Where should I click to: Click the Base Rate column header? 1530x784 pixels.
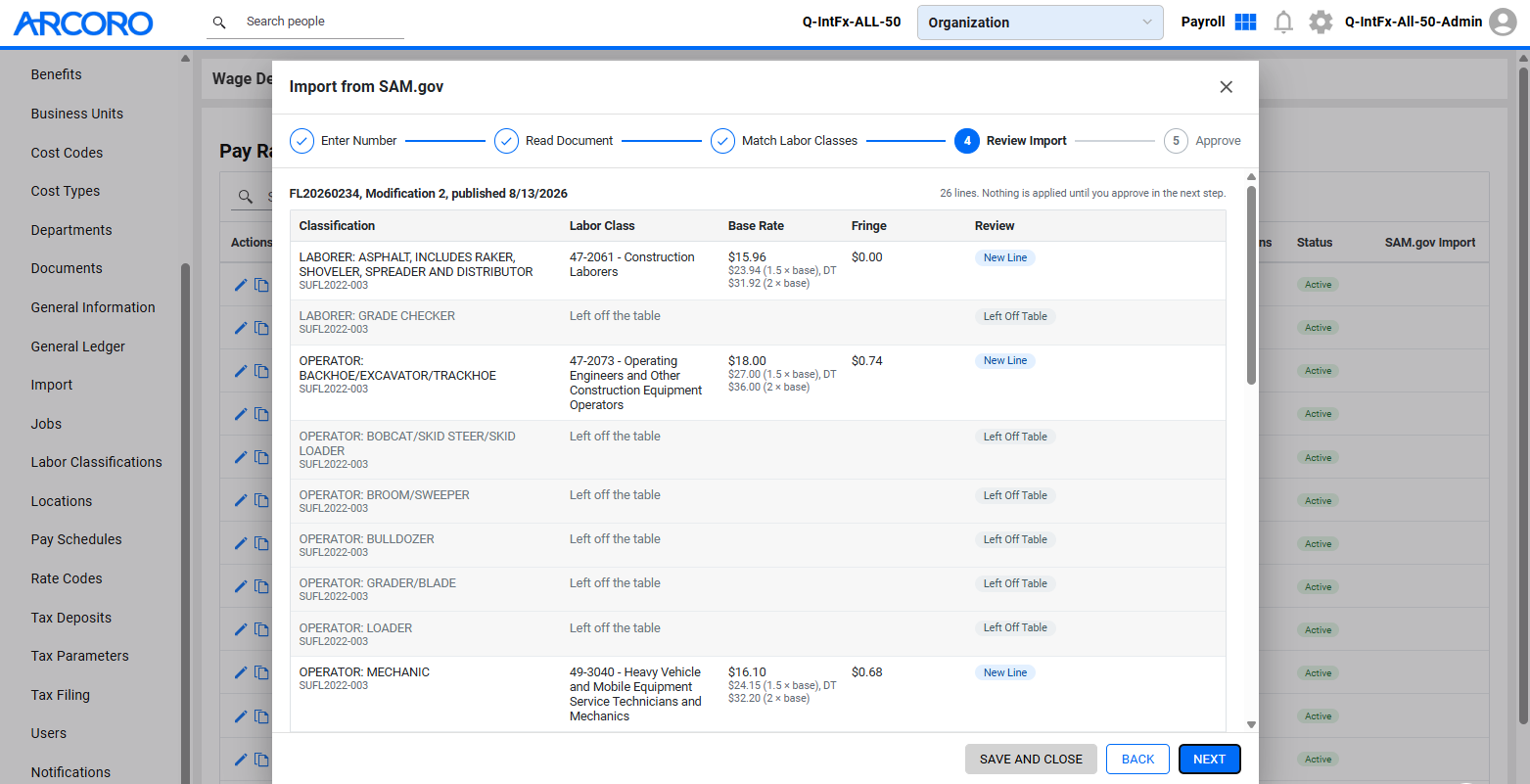click(x=756, y=226)
